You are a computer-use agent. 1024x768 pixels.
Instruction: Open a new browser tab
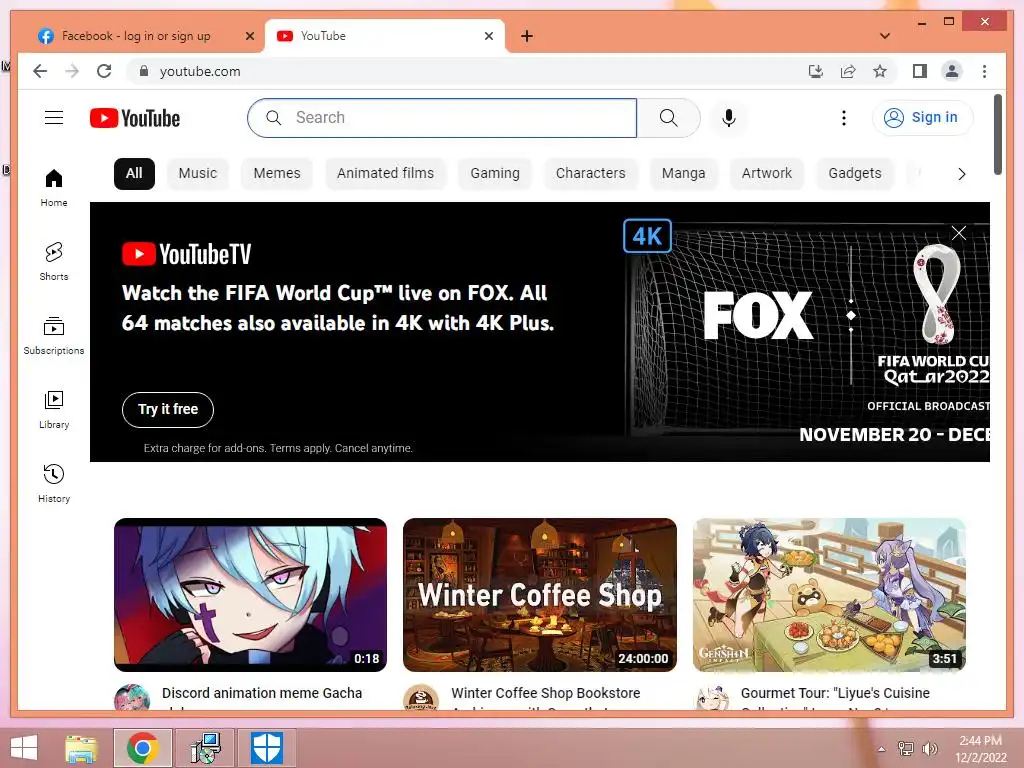pyautogui.click(x=527, y=36)
